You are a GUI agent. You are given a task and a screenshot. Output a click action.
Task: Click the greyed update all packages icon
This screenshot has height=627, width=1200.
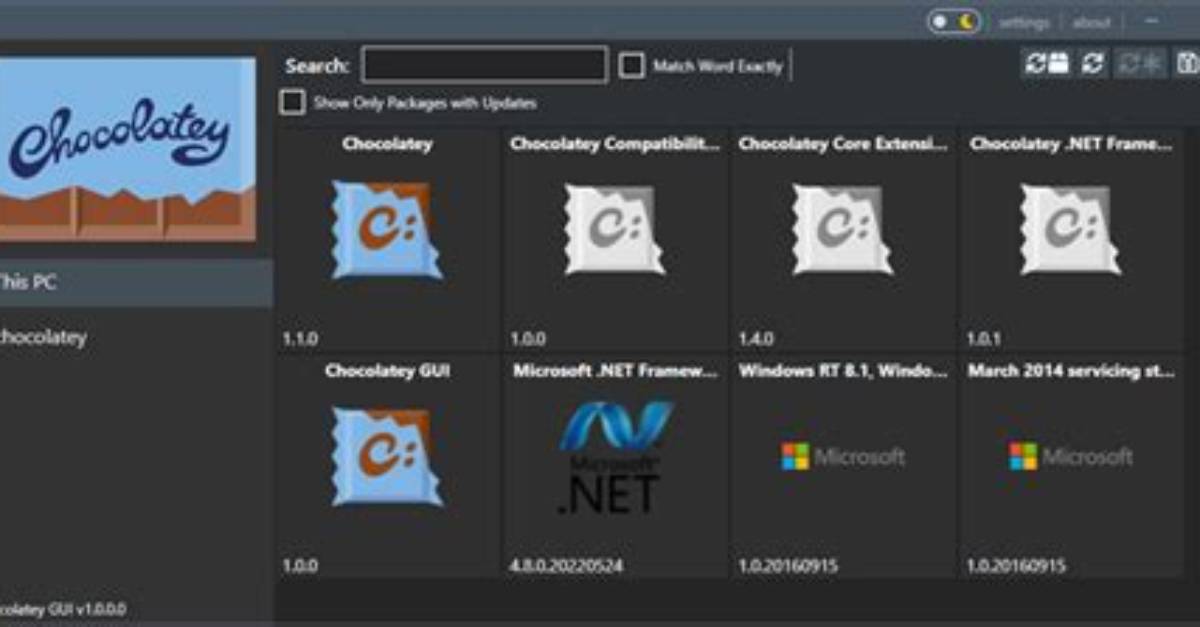[1140, 63]
